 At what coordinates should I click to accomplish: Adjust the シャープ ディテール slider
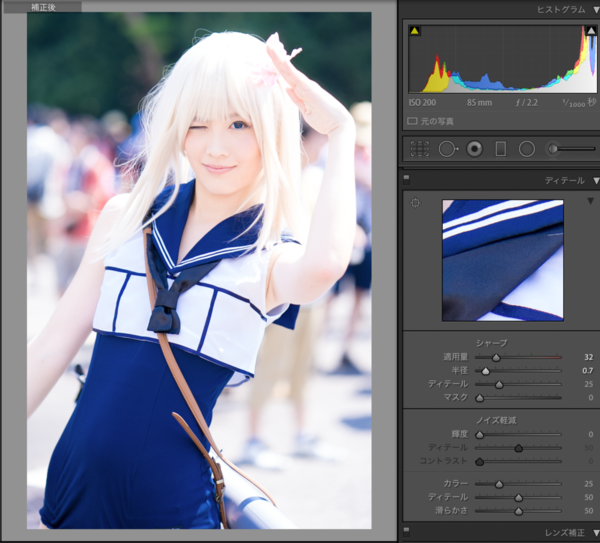[499, 385]
